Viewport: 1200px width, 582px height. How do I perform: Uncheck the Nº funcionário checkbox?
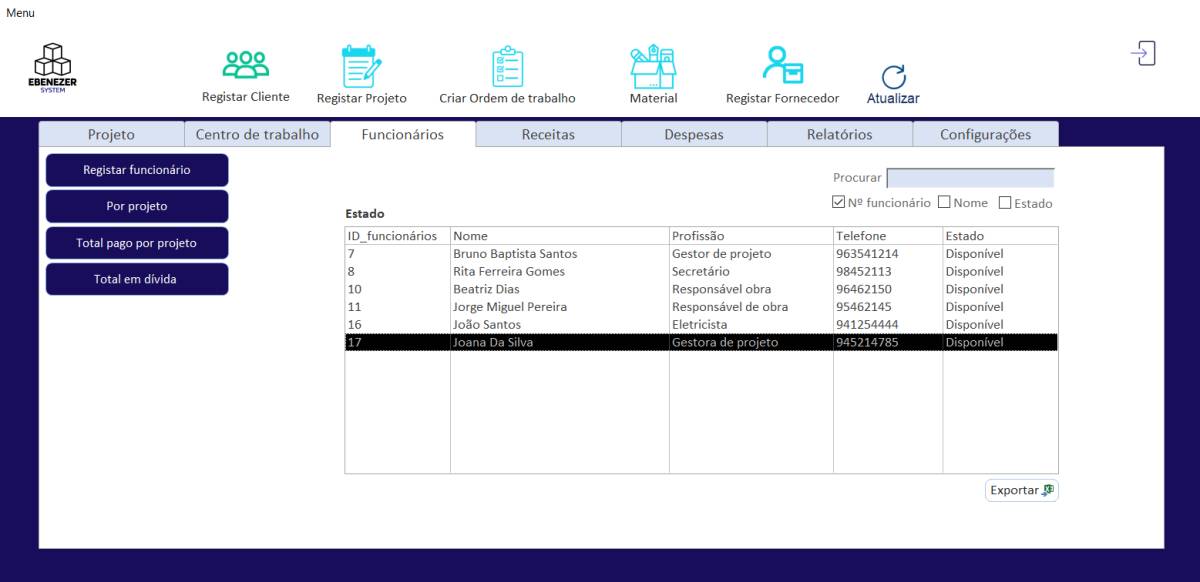coord(838,203)
